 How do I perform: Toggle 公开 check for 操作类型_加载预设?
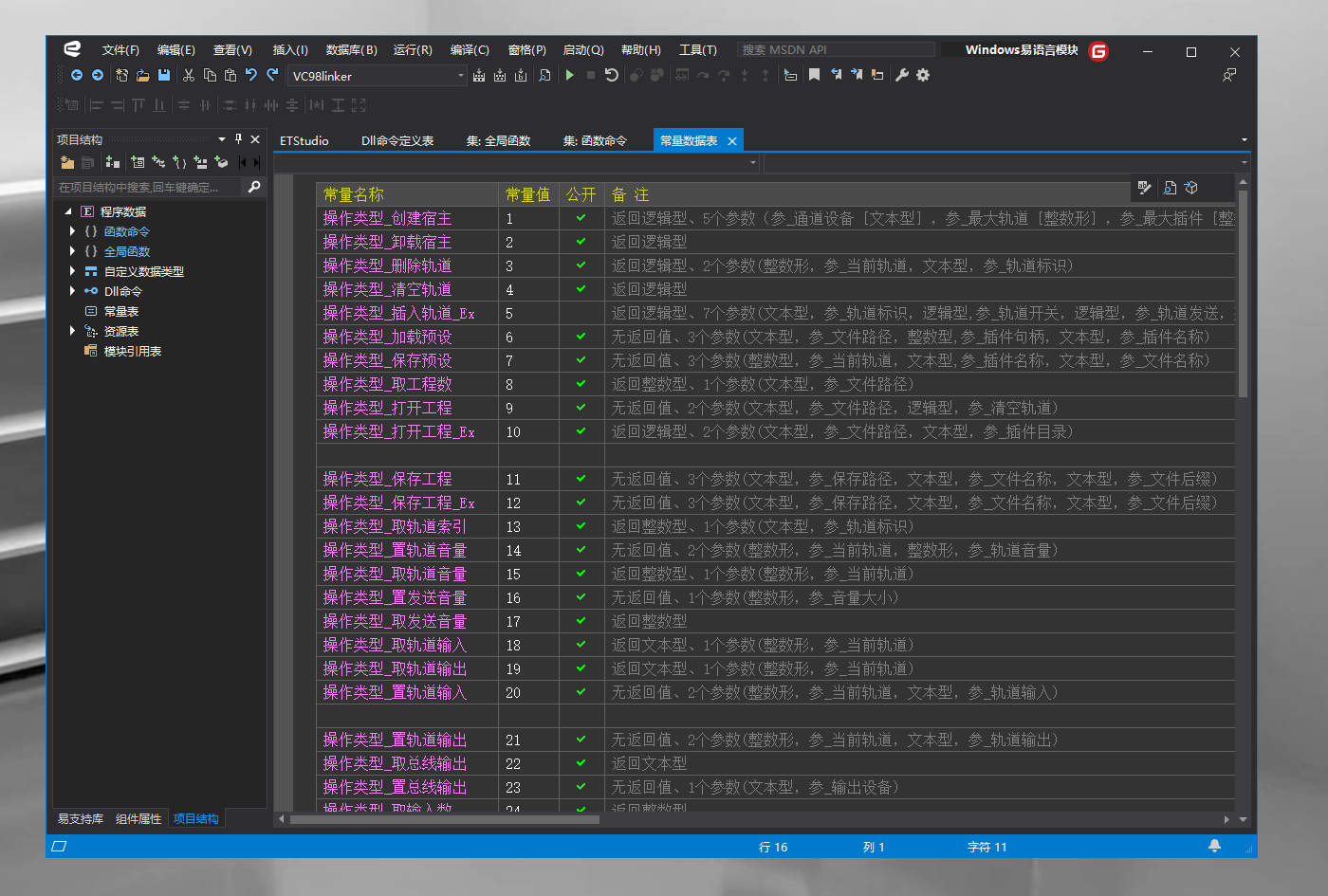(581, 337)
